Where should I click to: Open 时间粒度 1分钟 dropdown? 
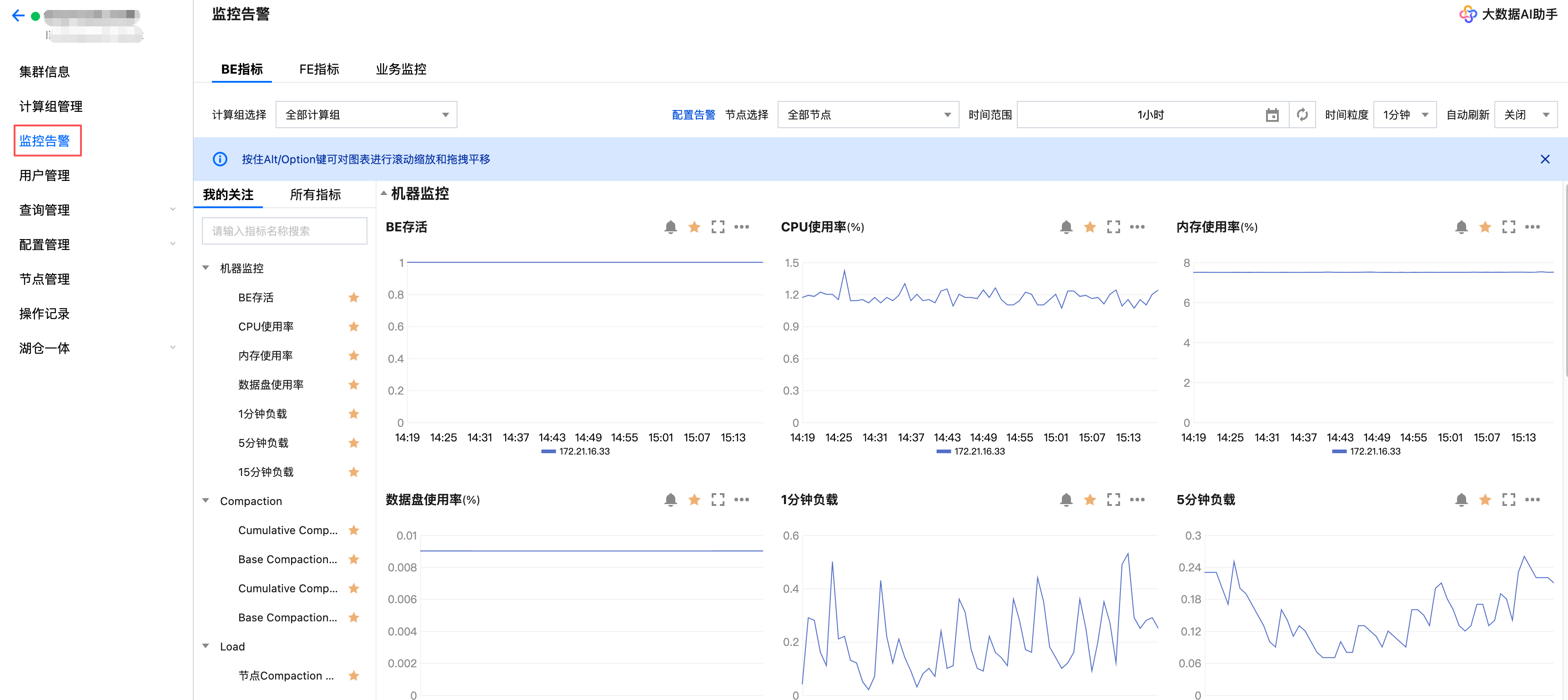pyautogui.click(x=1404, y=115)
